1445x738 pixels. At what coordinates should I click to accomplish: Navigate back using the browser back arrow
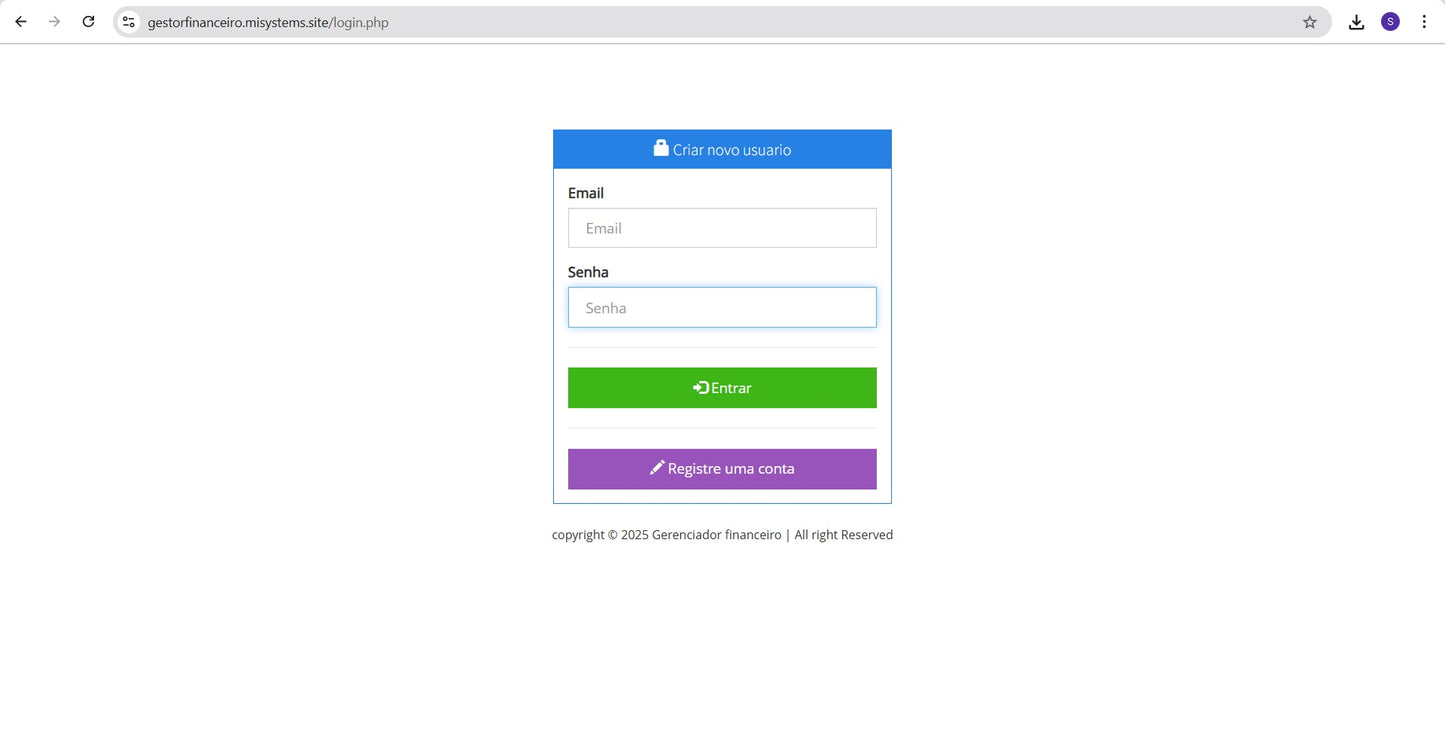[x=20, y=21]
